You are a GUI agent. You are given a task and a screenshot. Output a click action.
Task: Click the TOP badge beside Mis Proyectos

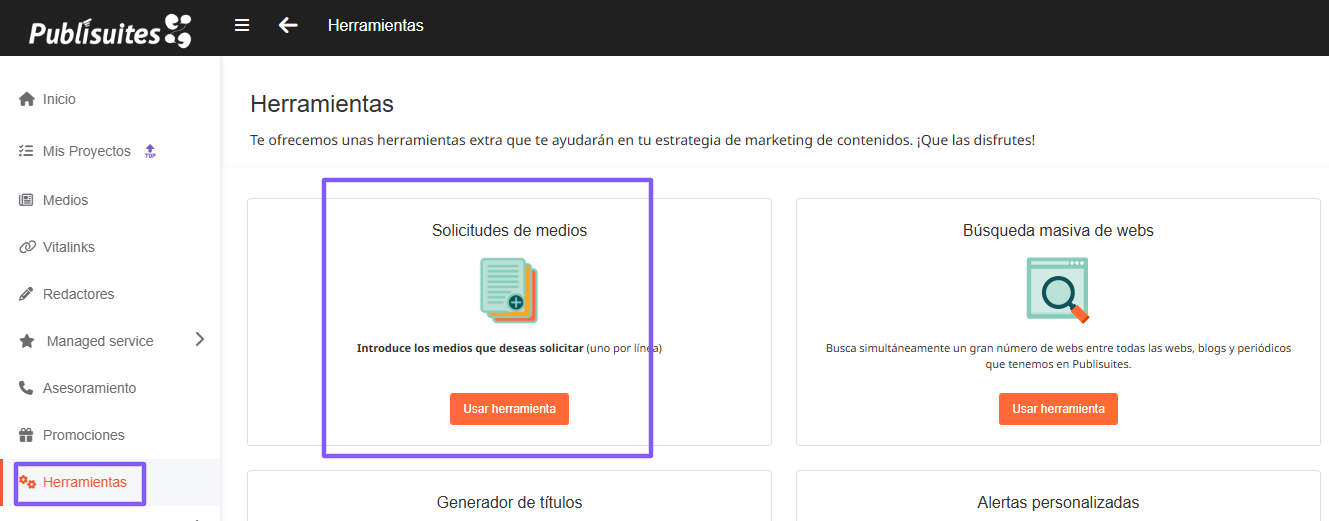[x=150, y=152]
